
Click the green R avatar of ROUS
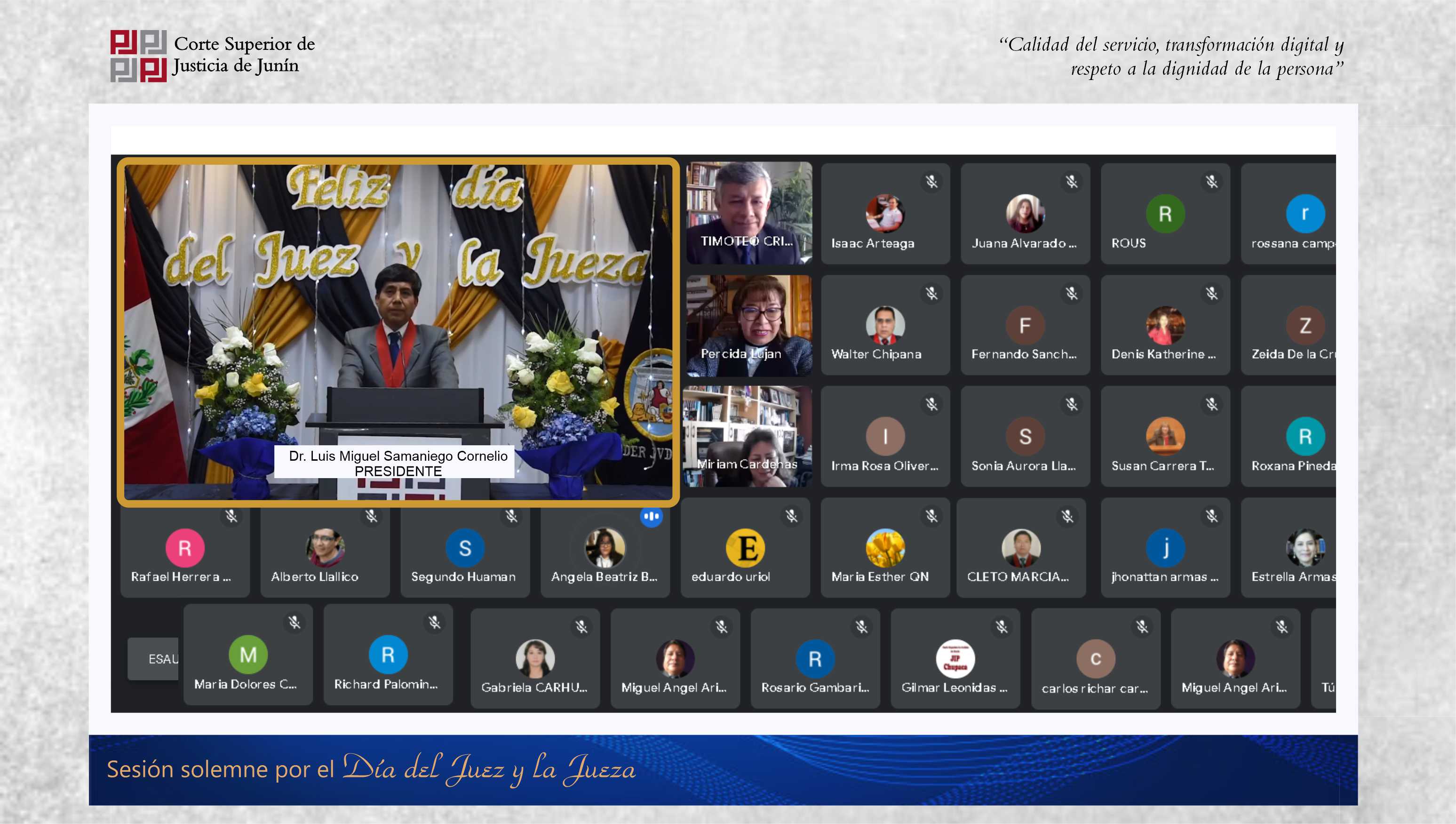1165,213
